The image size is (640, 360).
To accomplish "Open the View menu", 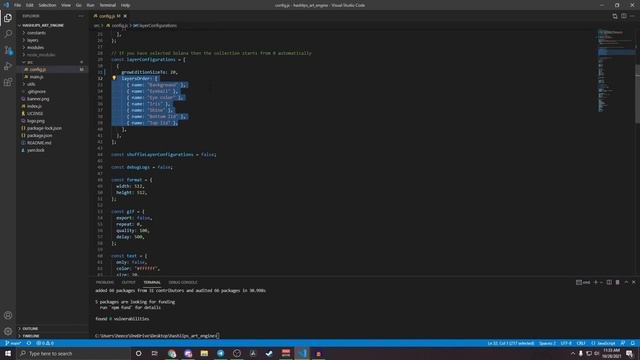I will (66, 5).
